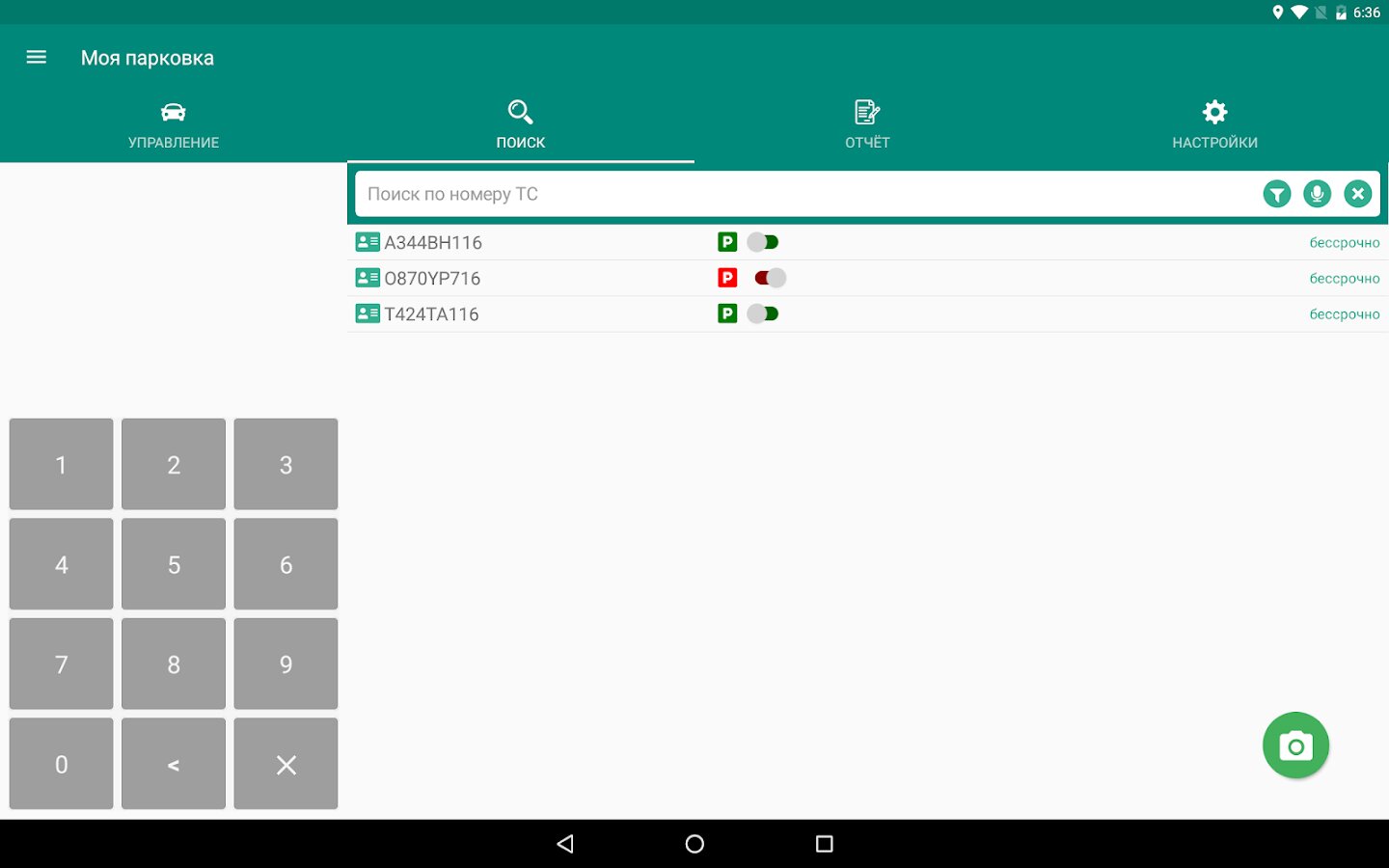Click бессрочно label for O870YP716
This screenshot has width=1389, height=868.
pos(1345,279)
